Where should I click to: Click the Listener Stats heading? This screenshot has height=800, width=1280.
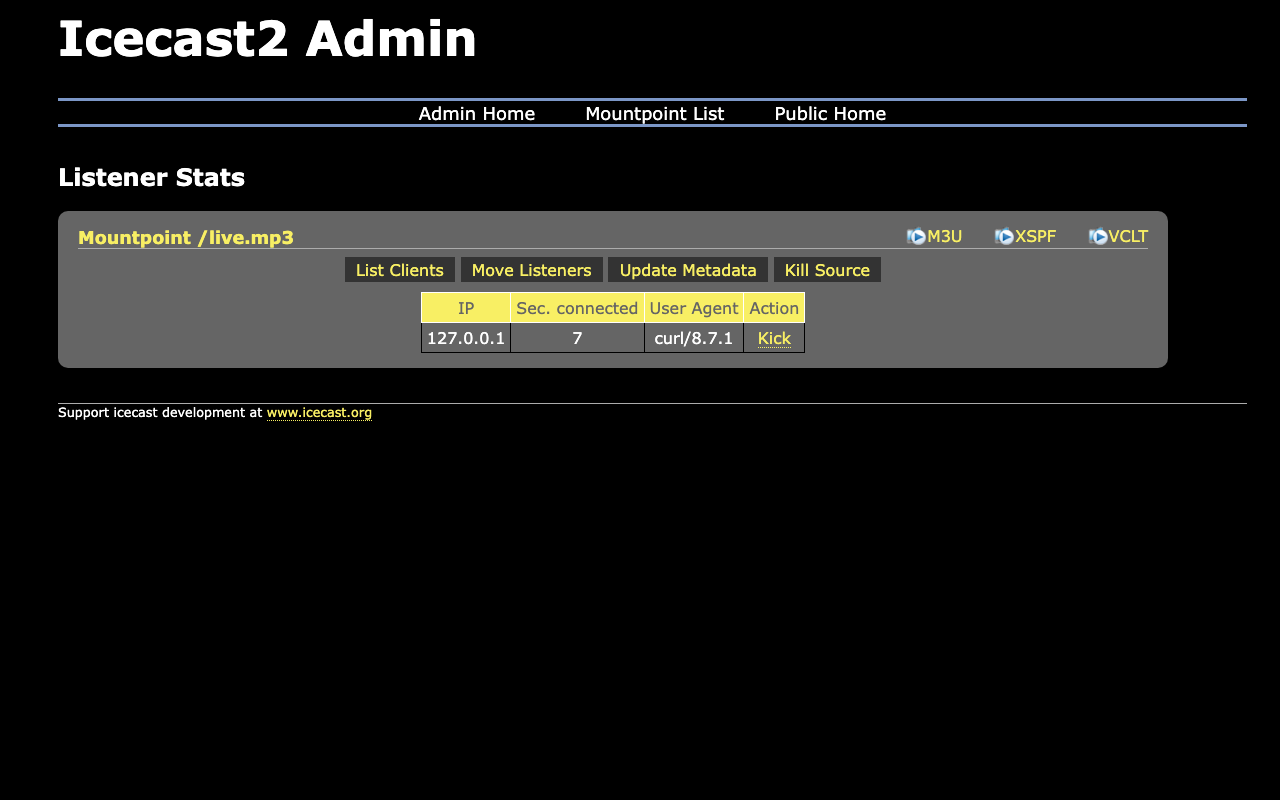tap(151, 178)
